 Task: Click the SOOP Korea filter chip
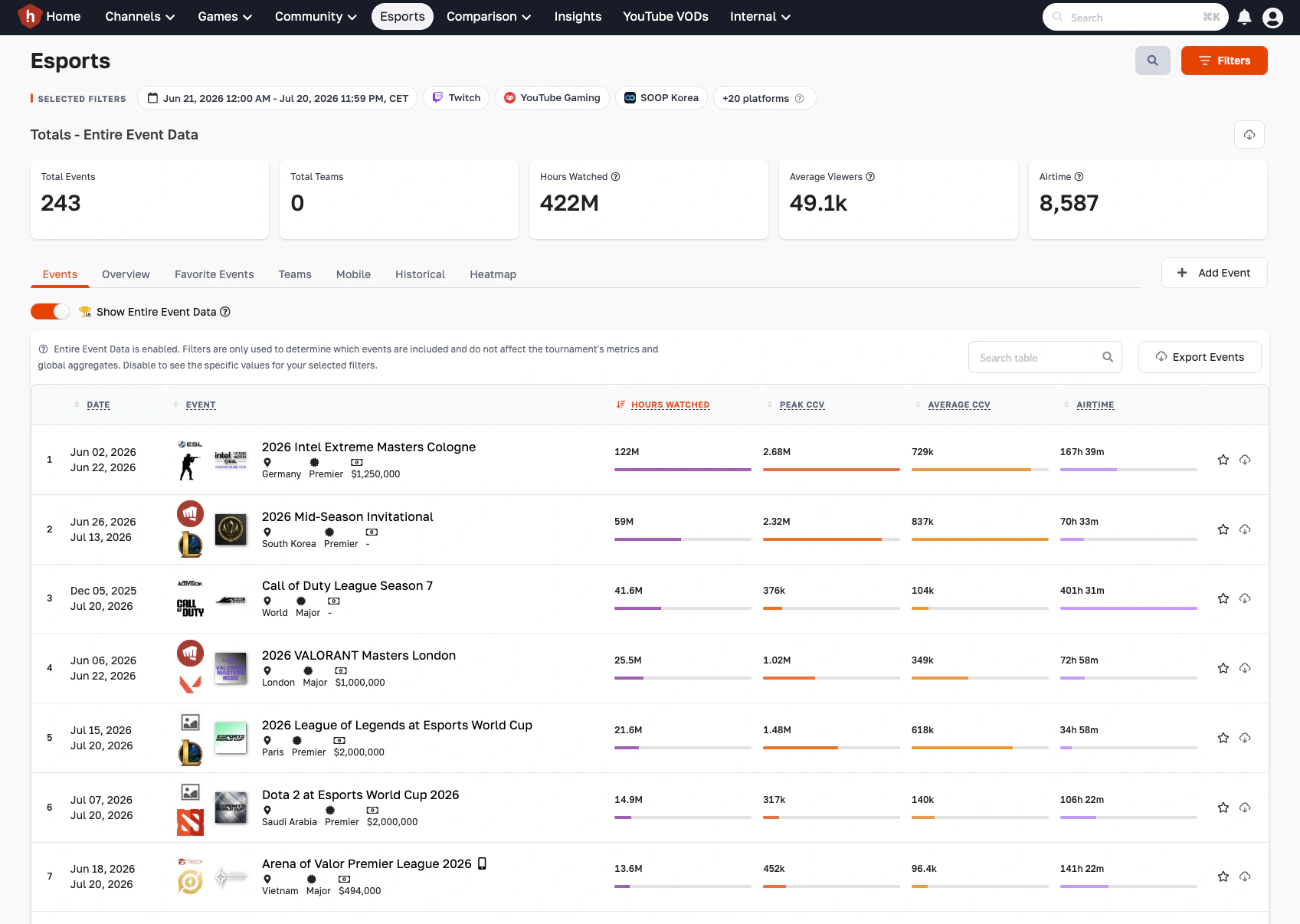[x=661, y=98]
